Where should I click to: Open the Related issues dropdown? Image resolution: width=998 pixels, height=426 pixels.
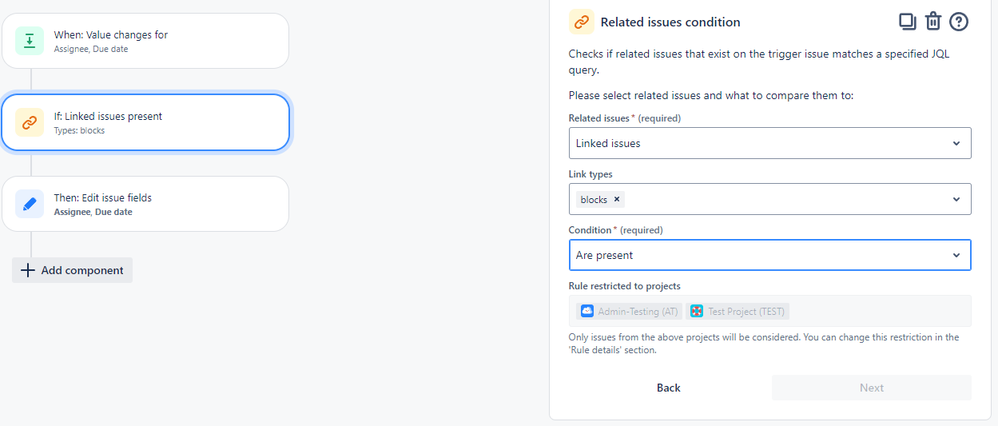[x=769, y=143]
